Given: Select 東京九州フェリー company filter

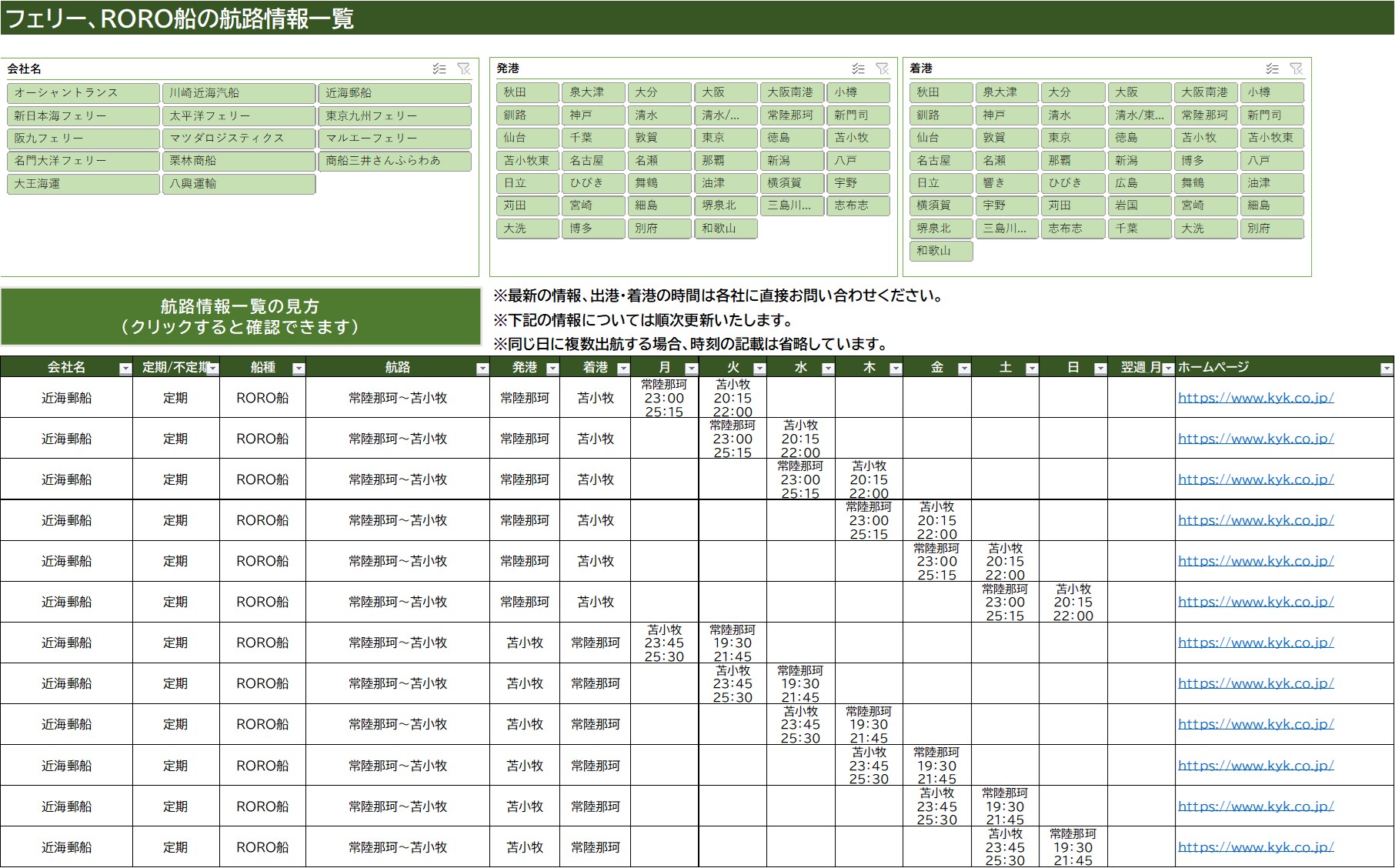Looking at the screenshot, I should click(395, 116).
